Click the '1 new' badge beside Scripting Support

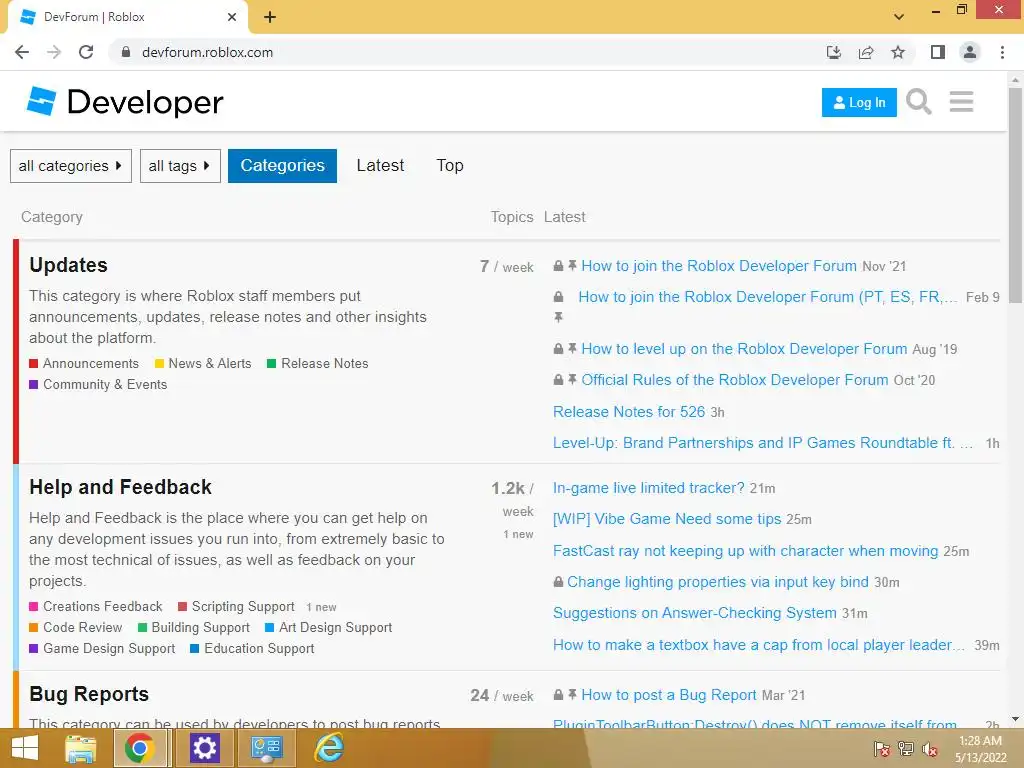pyautogui.click(x=321, y=607)
